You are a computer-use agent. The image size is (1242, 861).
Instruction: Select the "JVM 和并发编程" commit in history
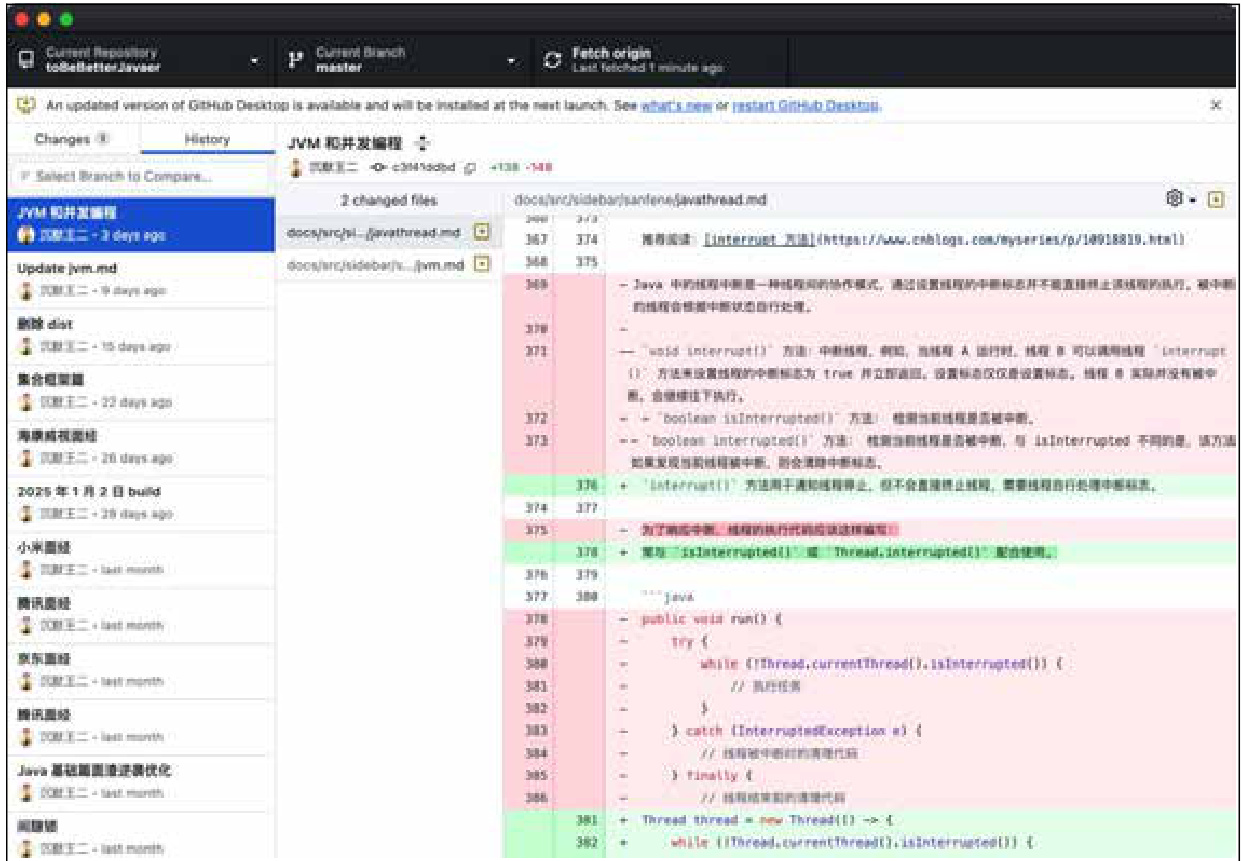(x=140, y=224)
